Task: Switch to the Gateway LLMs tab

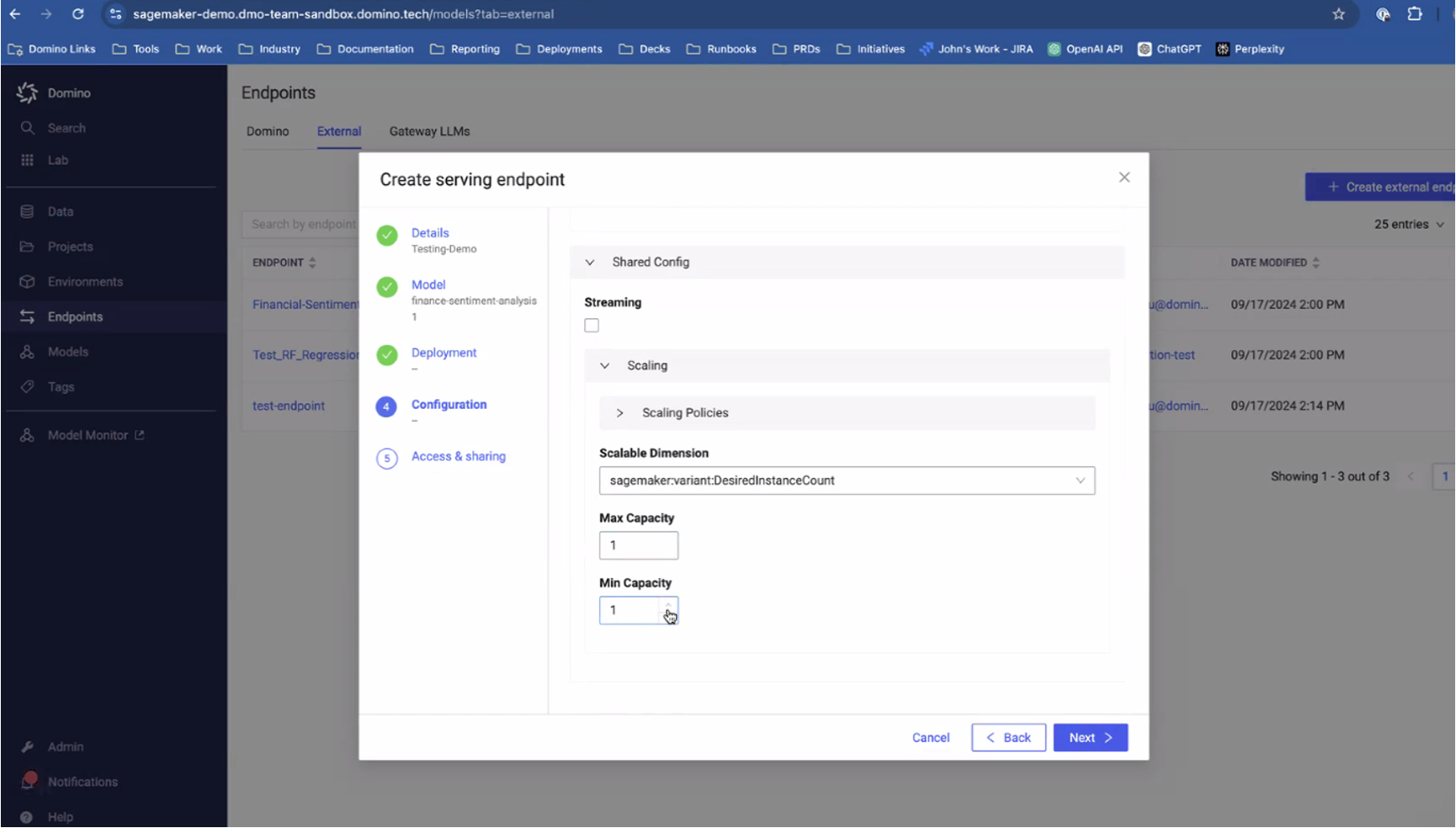Action: [x=429, y=131]
